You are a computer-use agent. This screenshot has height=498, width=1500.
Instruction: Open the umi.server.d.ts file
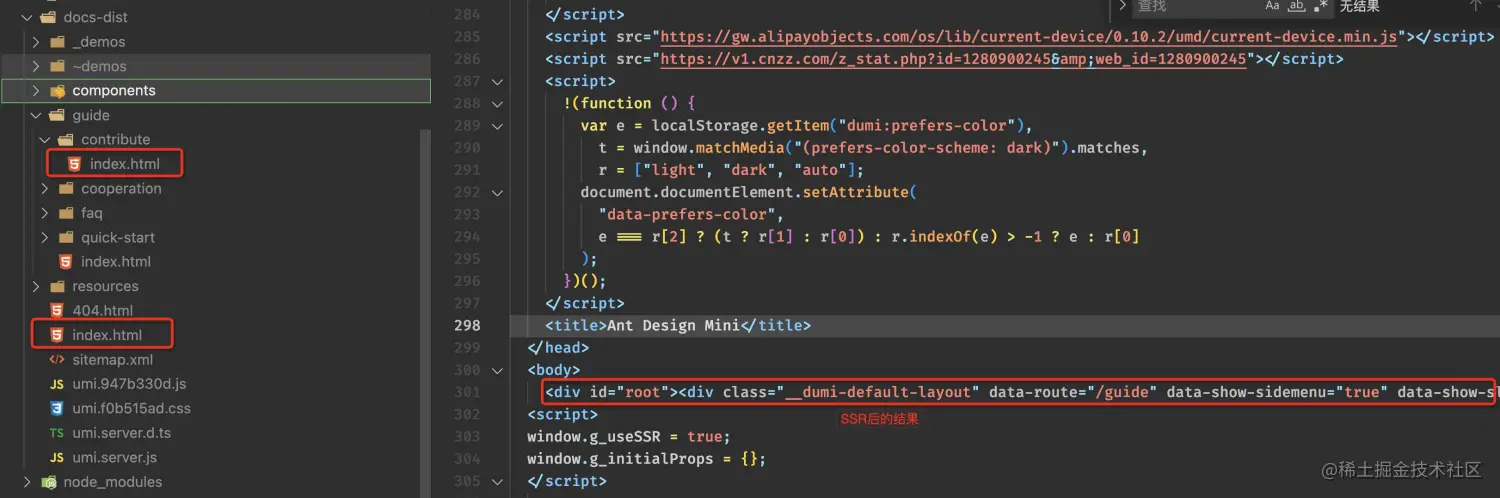122,433
